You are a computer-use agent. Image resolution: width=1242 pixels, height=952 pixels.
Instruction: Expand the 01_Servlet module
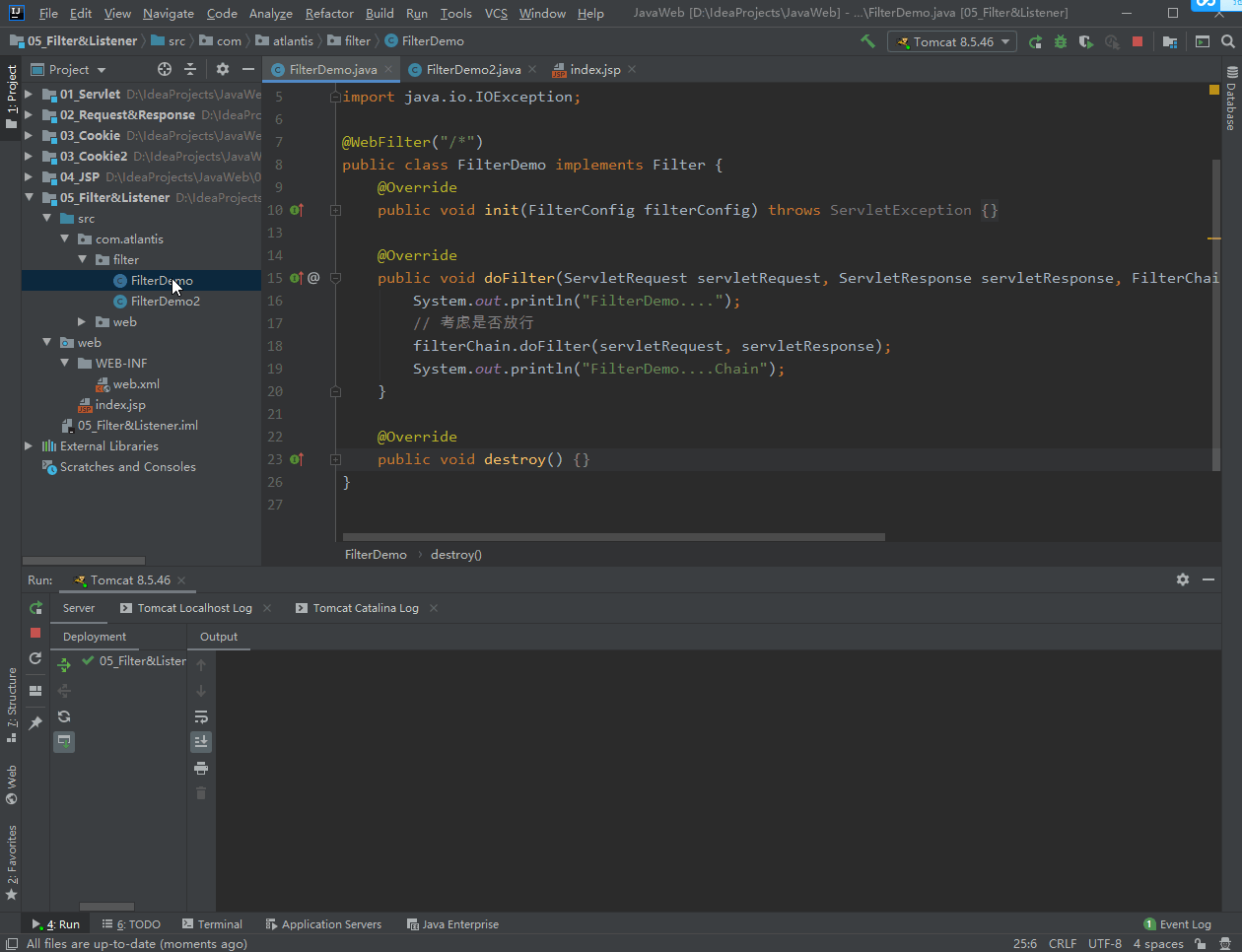coord(29,95)
